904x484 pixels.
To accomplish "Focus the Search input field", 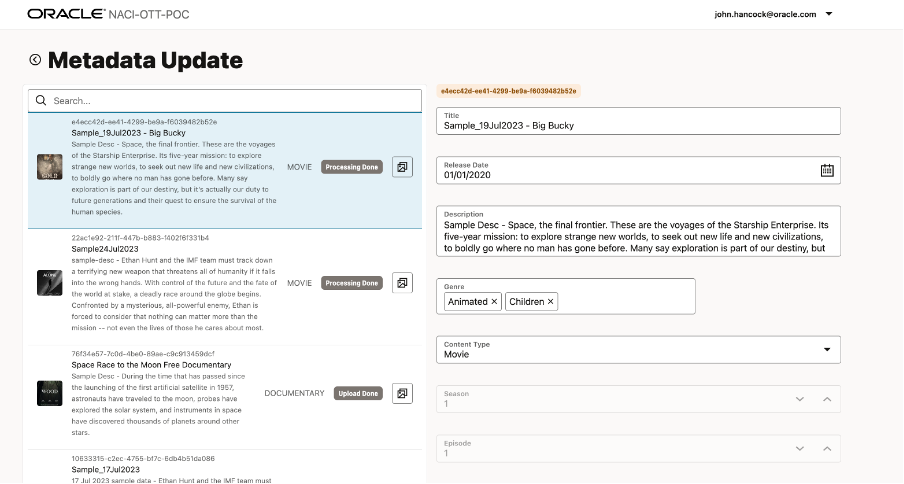I will 225,101.
